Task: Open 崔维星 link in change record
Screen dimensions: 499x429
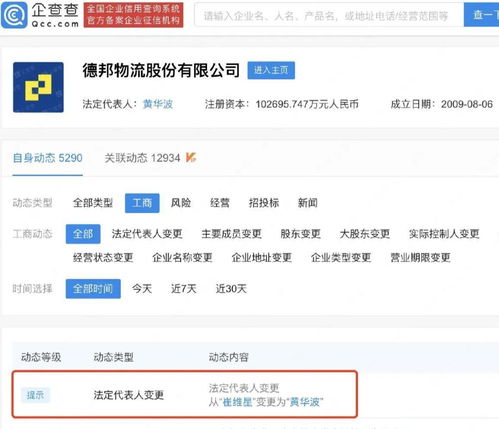Action: click(238, 402)
